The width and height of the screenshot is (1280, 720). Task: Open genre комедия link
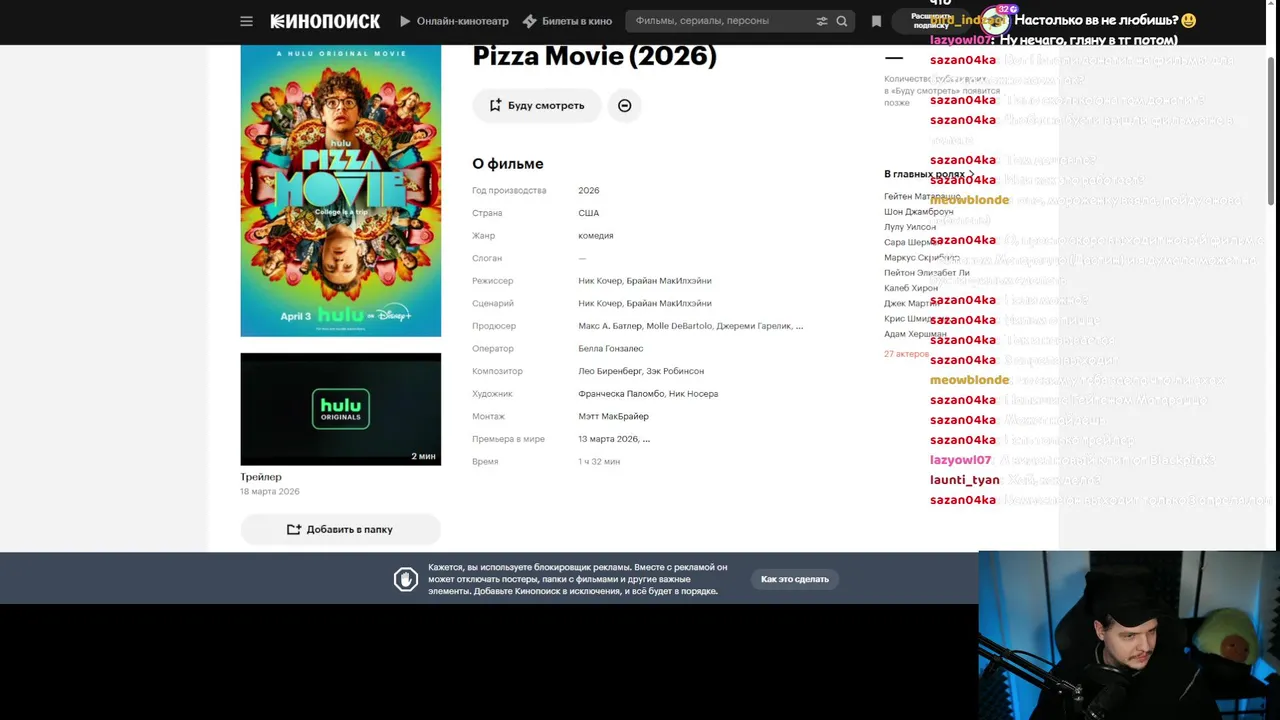(596, 236)
